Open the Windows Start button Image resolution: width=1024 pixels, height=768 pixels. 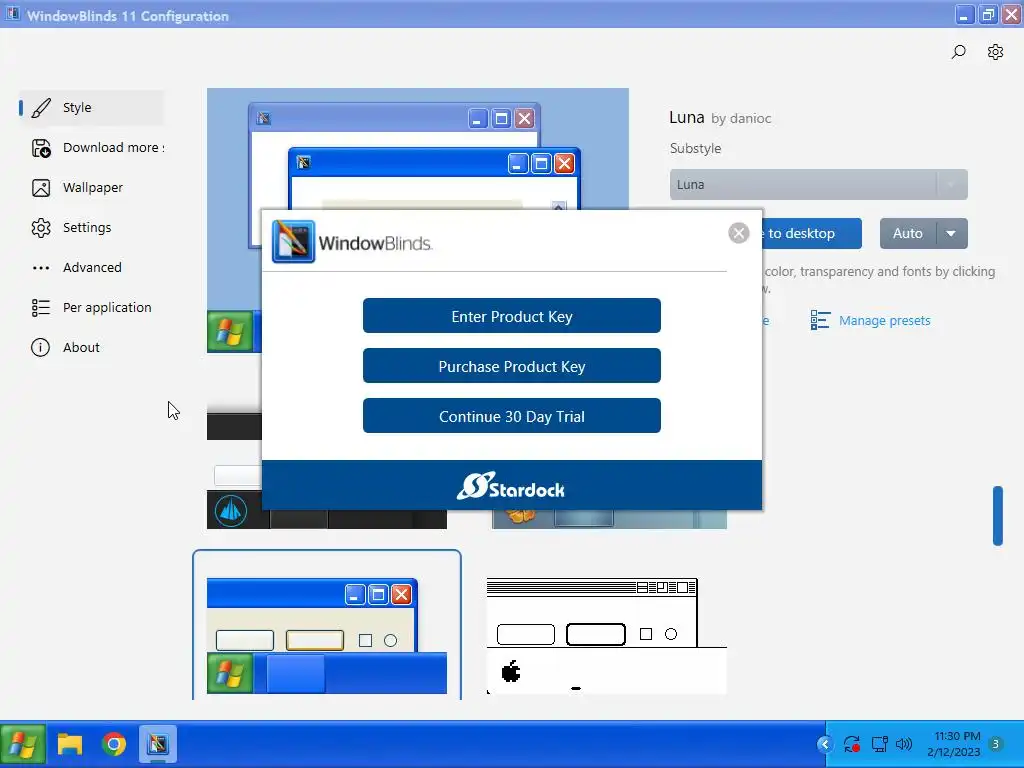click(x=23, y=744)
